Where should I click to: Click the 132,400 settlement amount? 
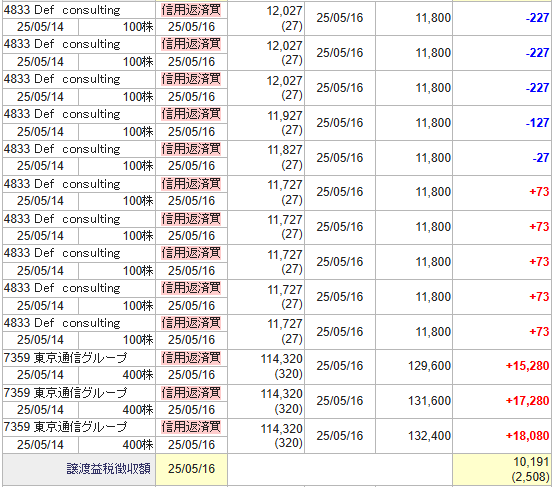[429, 436]
